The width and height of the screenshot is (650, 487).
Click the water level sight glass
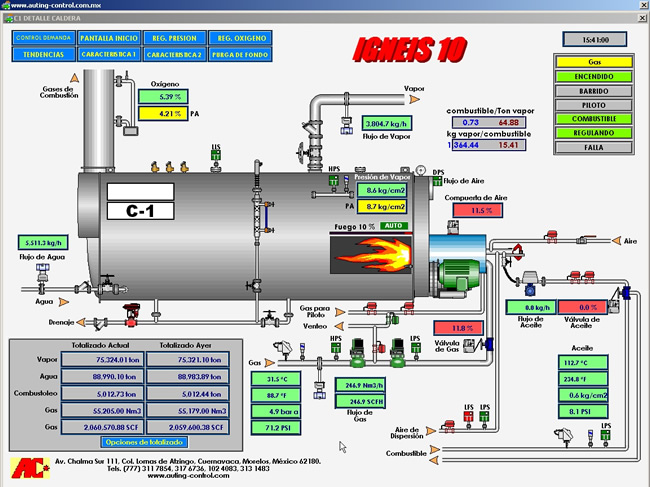coord(266,217)
